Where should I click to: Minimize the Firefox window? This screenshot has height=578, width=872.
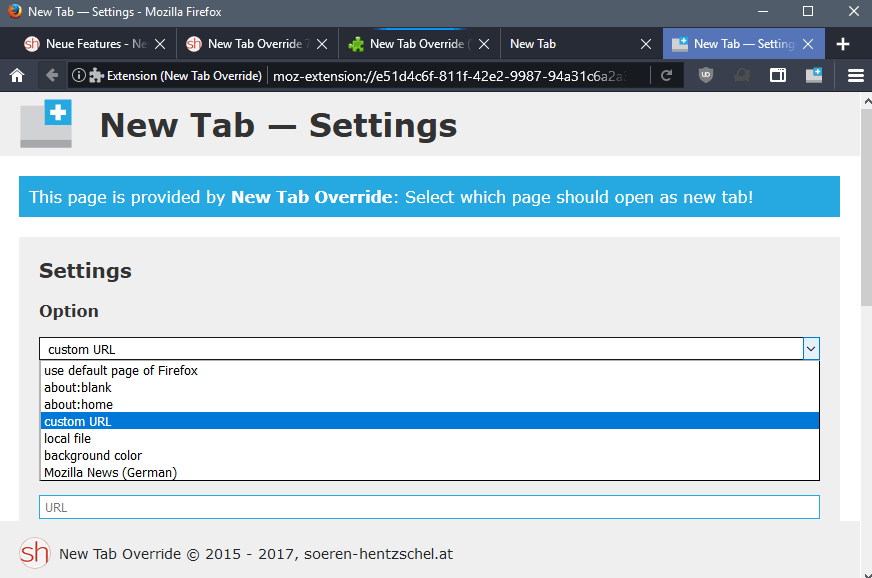coord(763,11)
